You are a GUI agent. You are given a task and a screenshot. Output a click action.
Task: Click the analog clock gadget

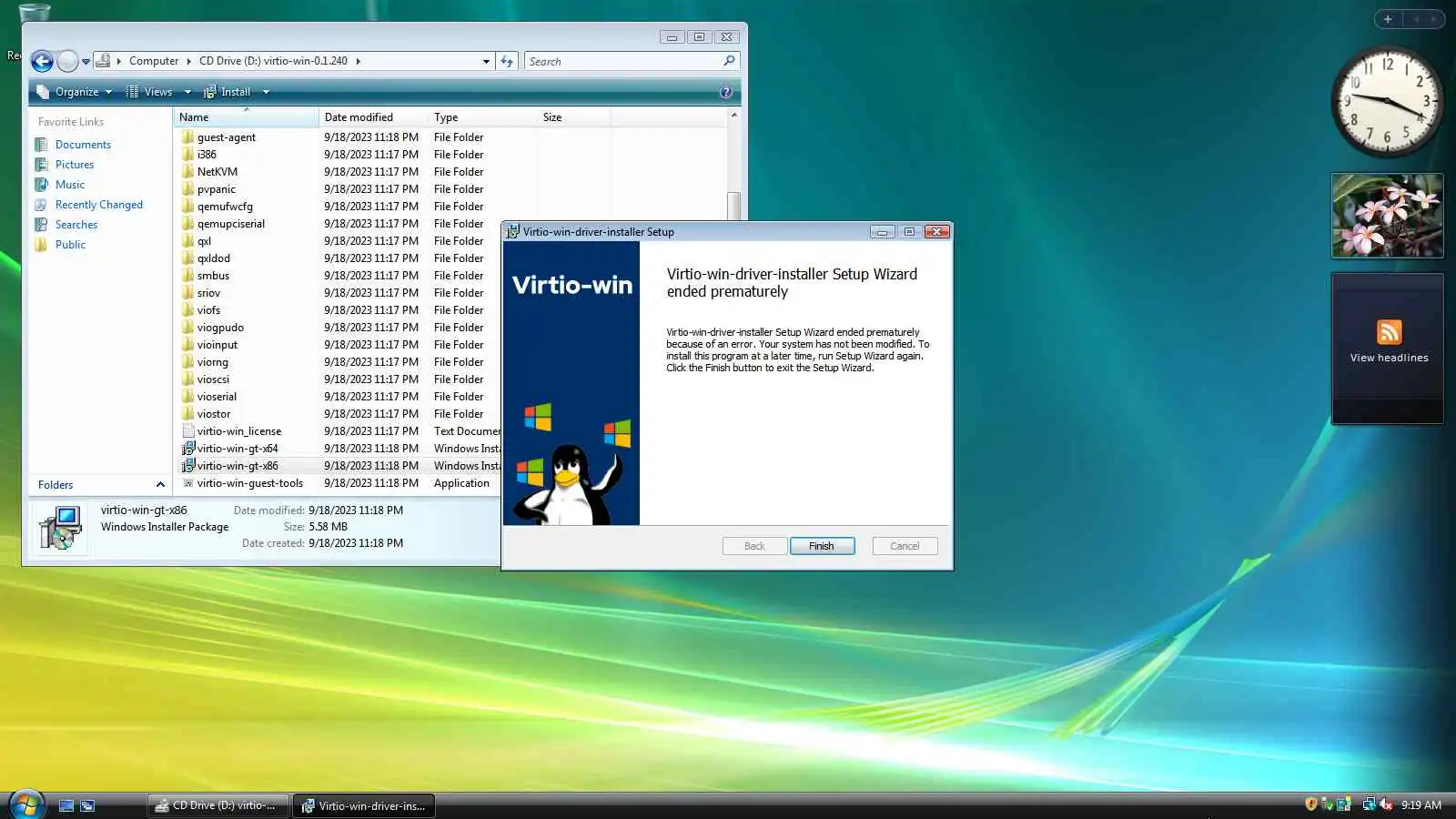[1387, 101]
